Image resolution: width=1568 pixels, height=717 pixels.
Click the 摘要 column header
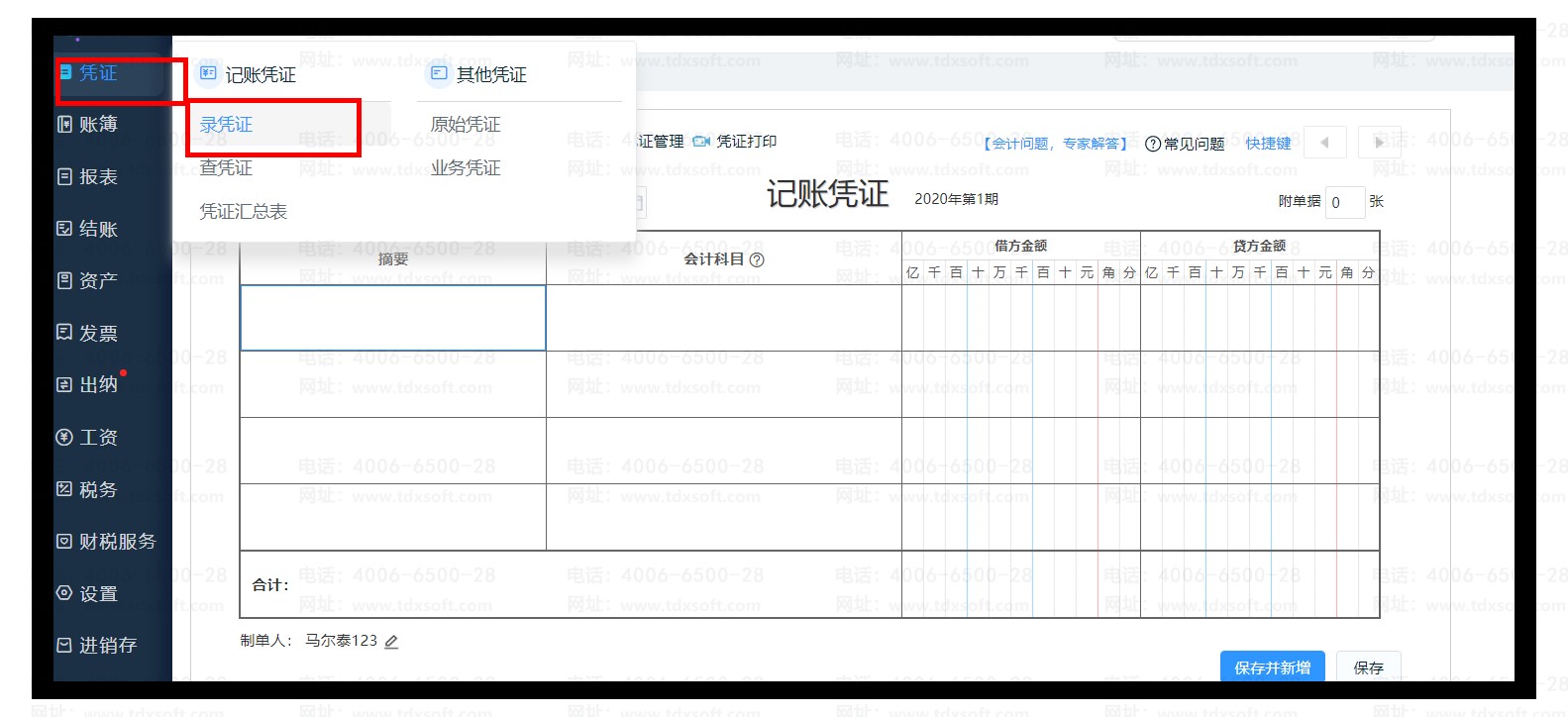(x=393, y=259)
